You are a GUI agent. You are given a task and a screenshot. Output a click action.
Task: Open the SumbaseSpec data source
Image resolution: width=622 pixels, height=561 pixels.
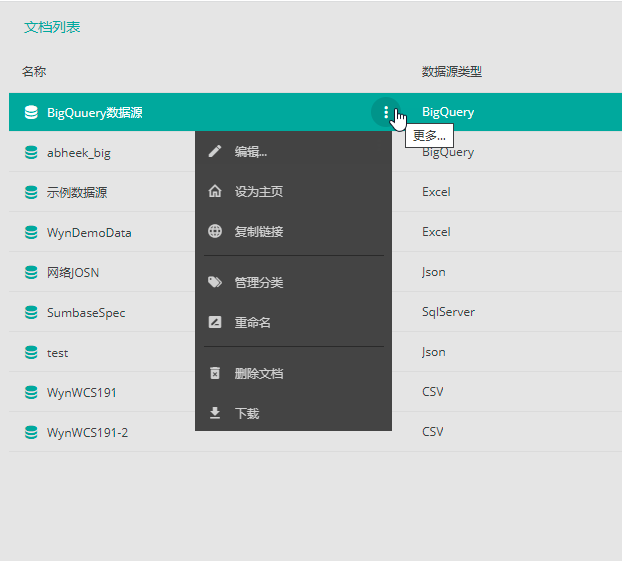(86, 313)
